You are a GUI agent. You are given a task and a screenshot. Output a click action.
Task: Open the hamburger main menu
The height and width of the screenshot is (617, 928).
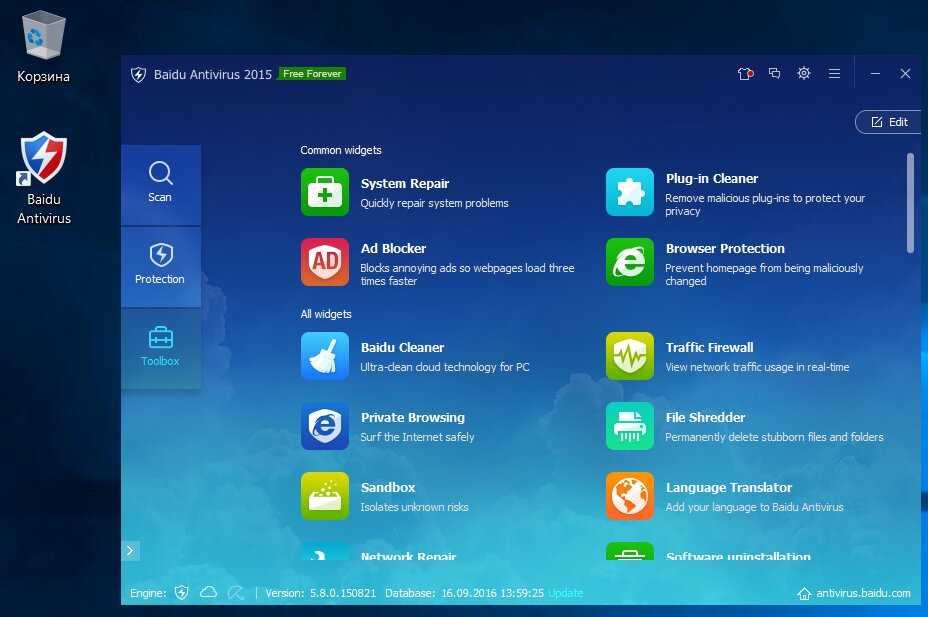click(x=834, y=73)
